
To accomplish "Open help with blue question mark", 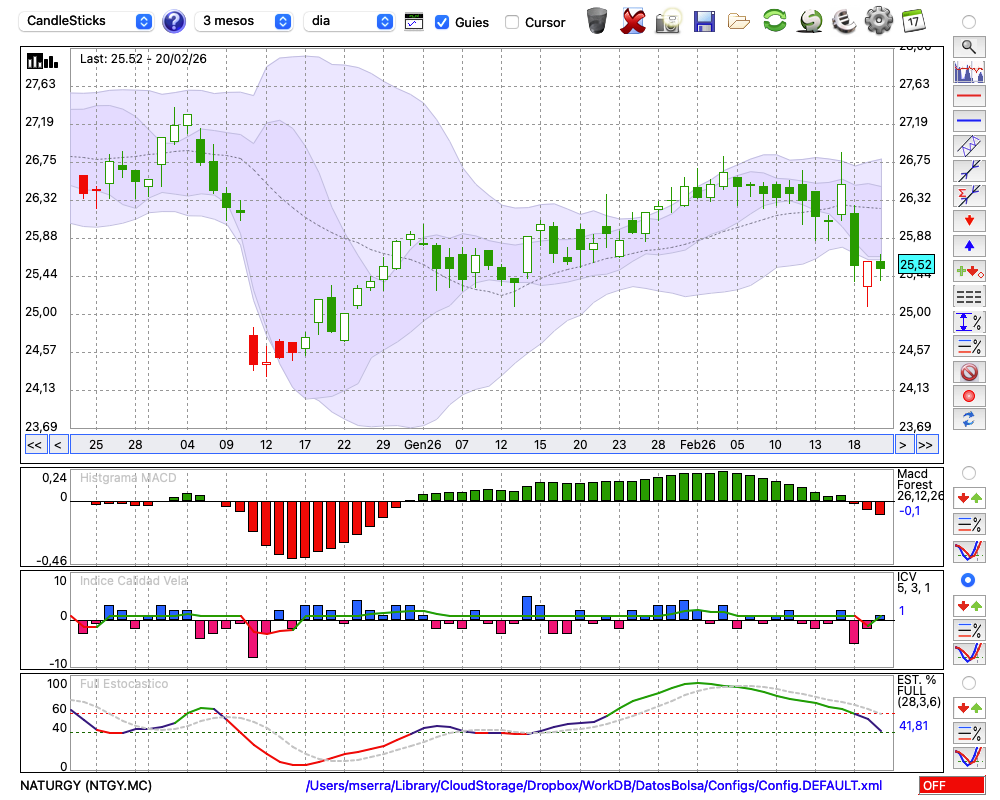I will pyautogui.click(x=174, y=21).
